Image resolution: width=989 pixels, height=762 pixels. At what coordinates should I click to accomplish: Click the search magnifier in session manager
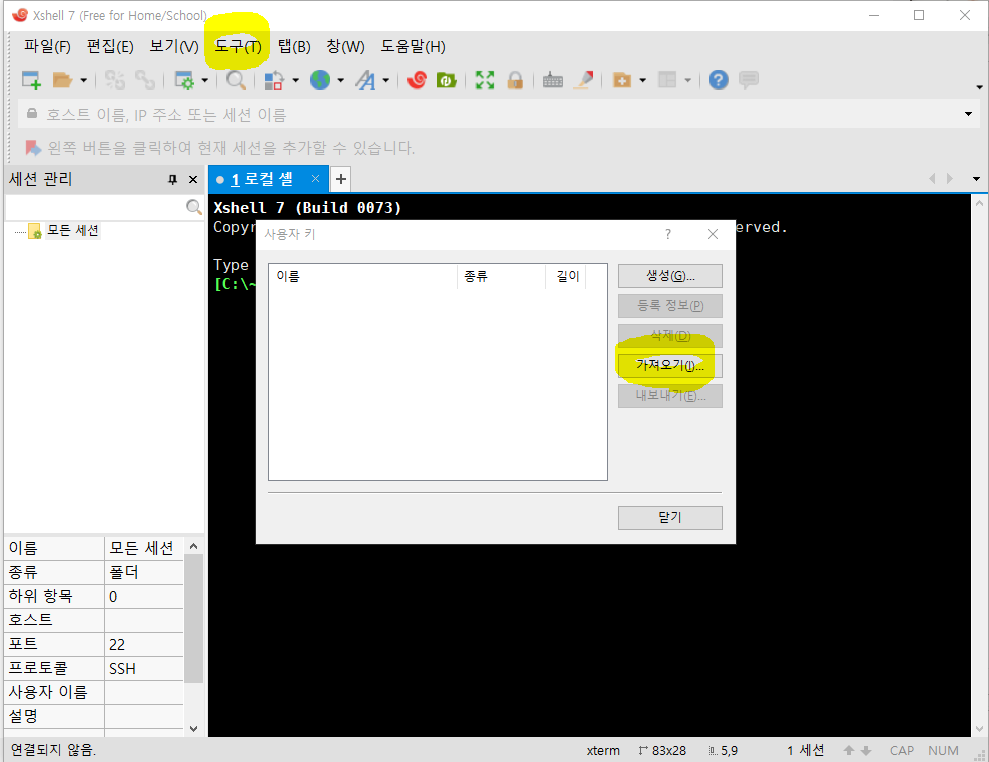tap(194, 207)
